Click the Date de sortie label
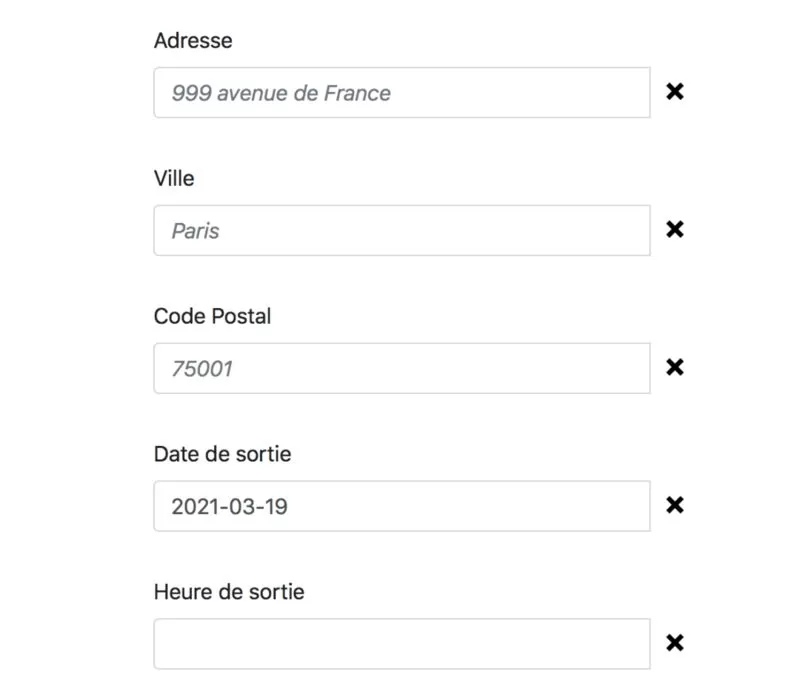The image size is (800, 700). (222, 454)
